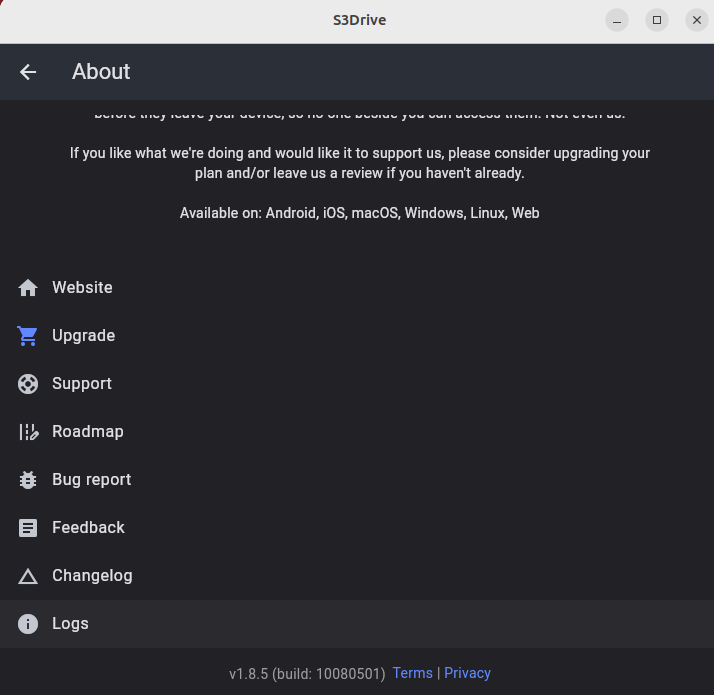Viewport: 714px width, 695px height.
Task: Open the Feedback entry
Action: pos(357,528)
